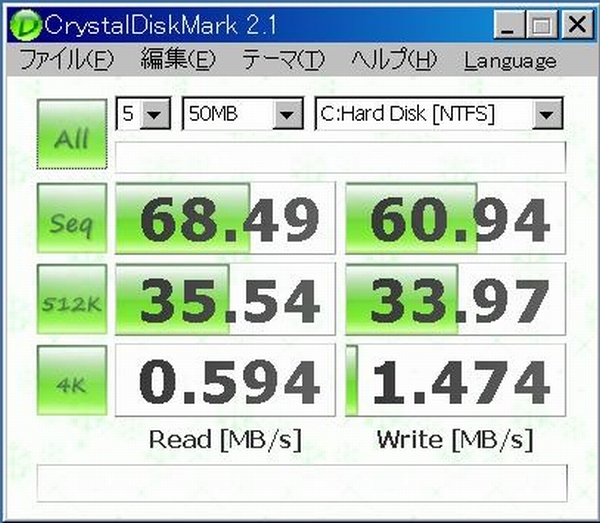Start the Seq benchmark test

(x=72, y=218)
